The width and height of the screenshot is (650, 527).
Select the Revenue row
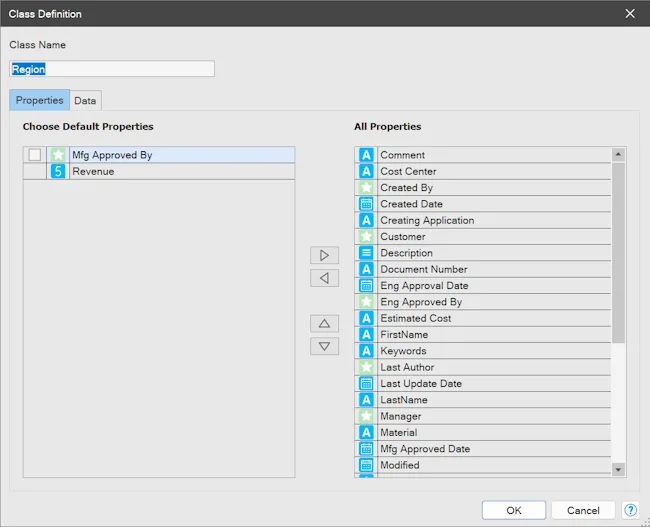pyautogui.click(x=159, y=171)
